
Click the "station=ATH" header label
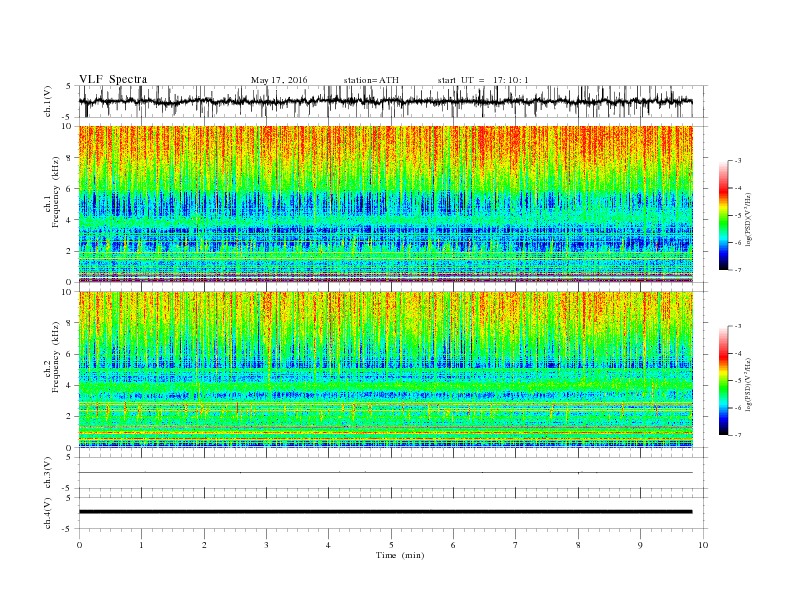click(371, 80)
